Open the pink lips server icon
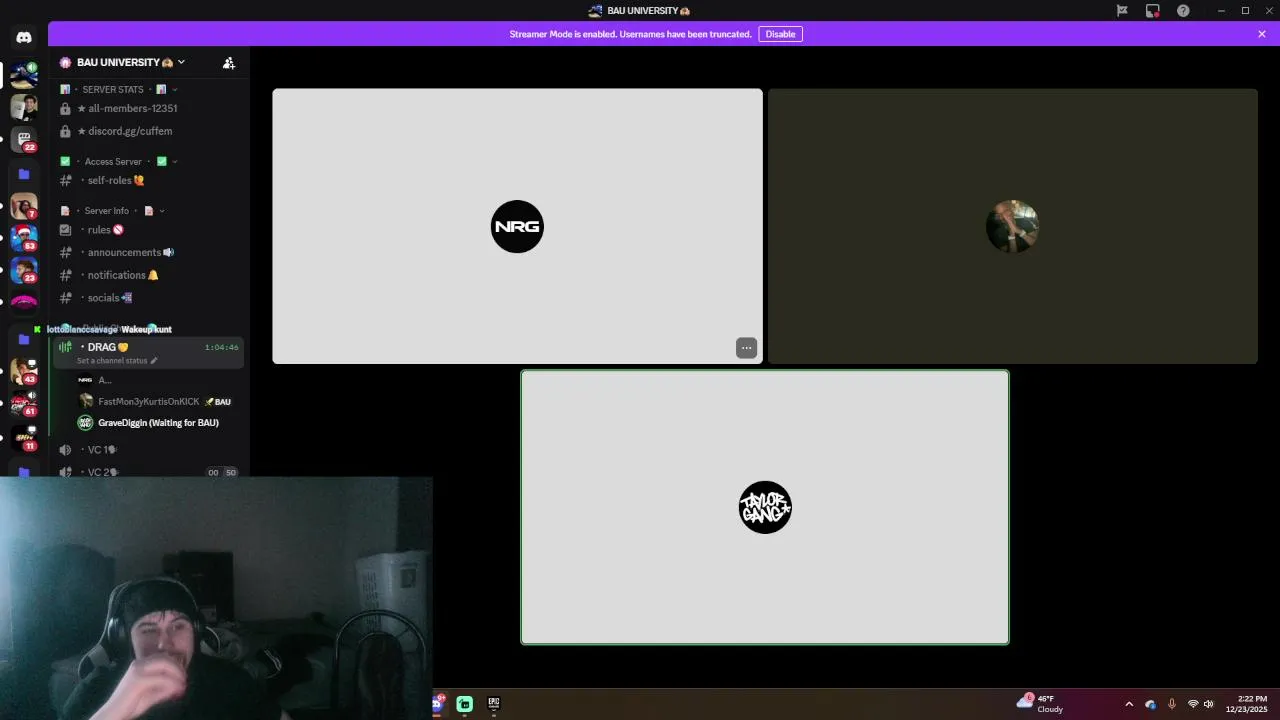Viewport: 1280px width, 720px height. pos(24,301)
